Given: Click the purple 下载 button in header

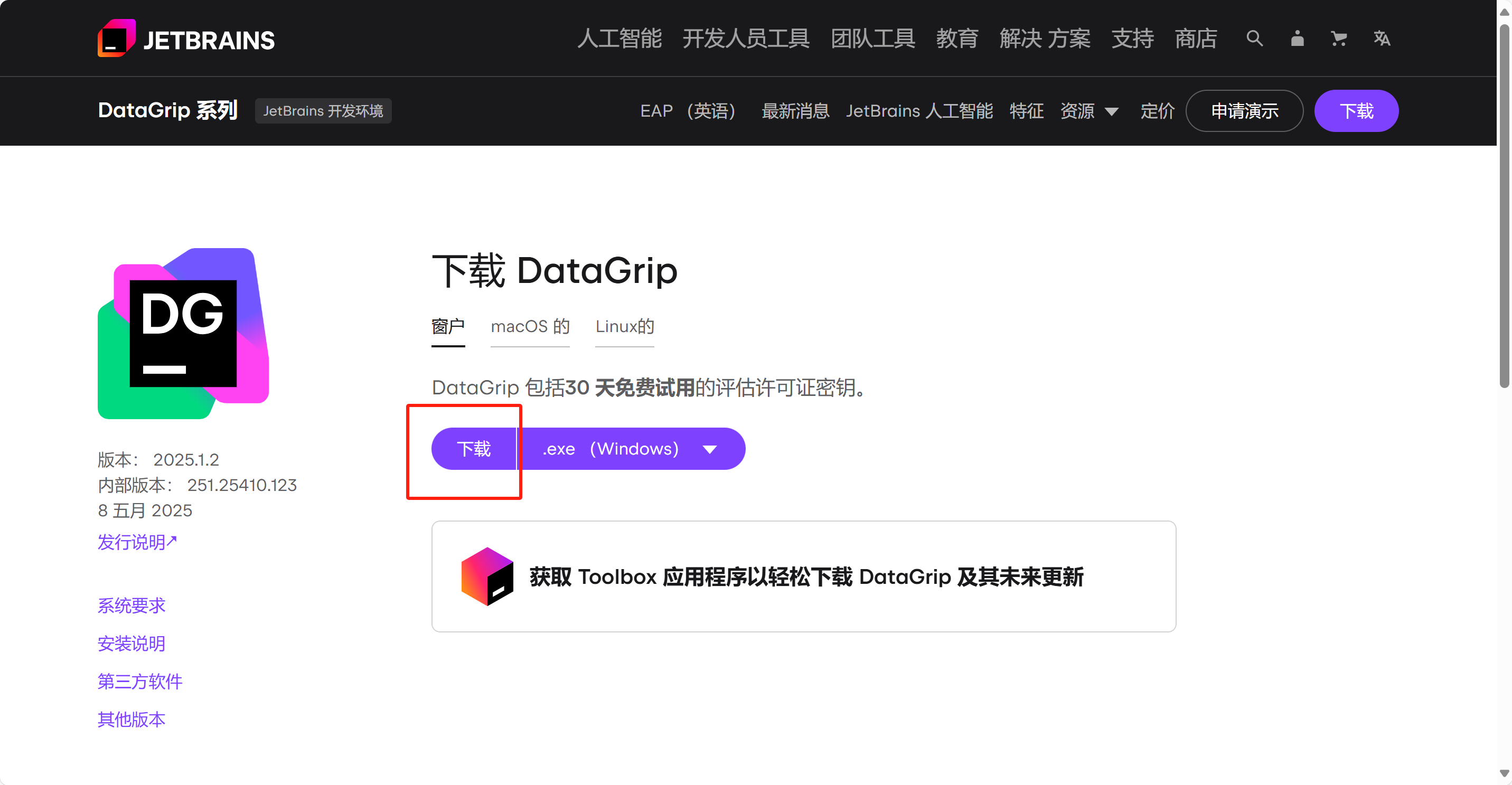Looking at the screenshot, I should [x=1356, y=111].
